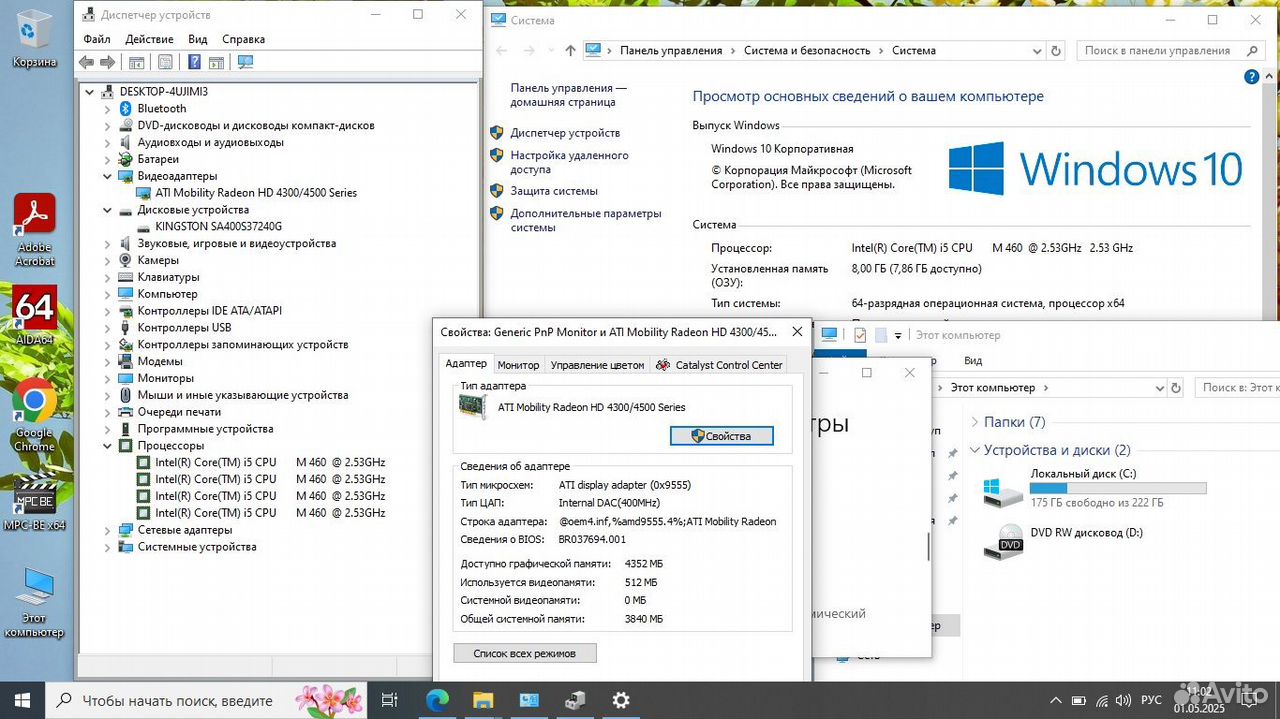Show hidden tray icons with the chevron

pyautogui.click(x=1056, y=700)
